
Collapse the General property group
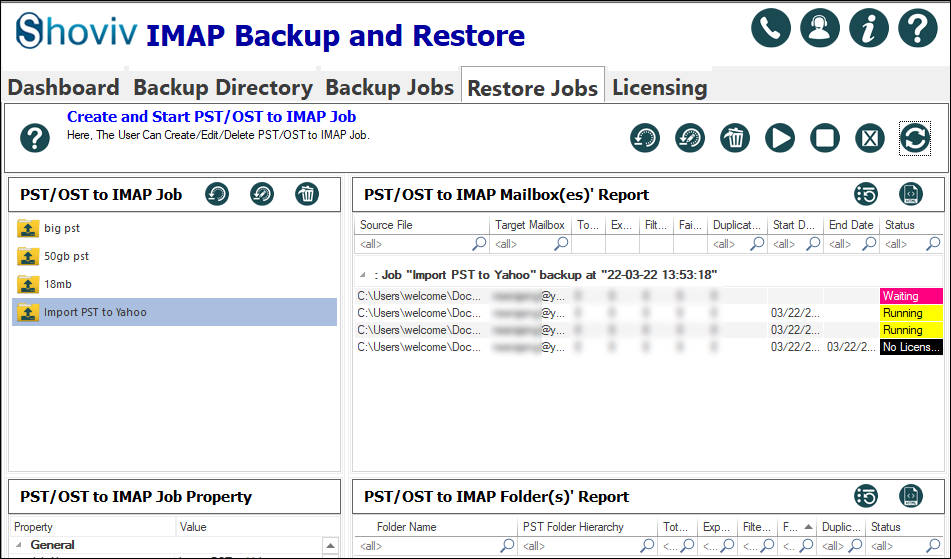[x=18, y=545]
